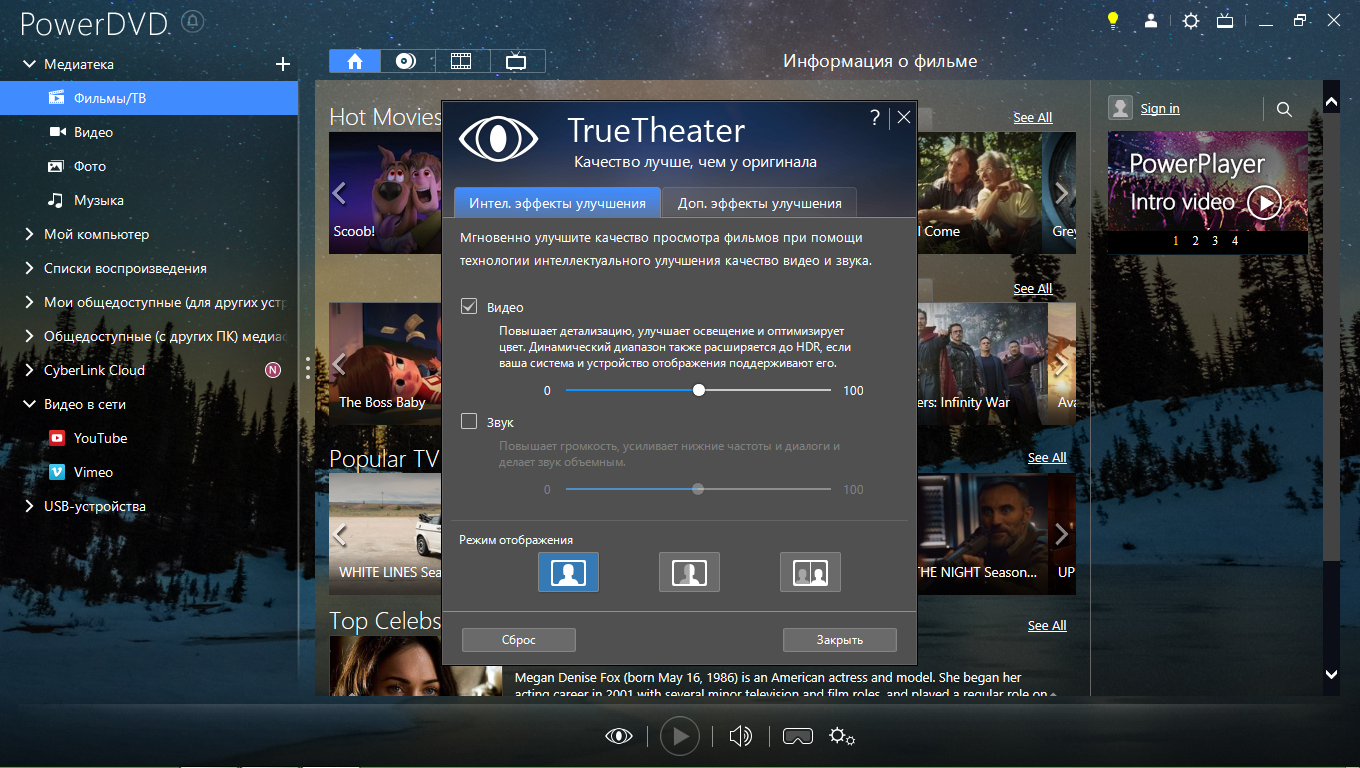Expand the Мой компьютер tree node

pos(28,234)
